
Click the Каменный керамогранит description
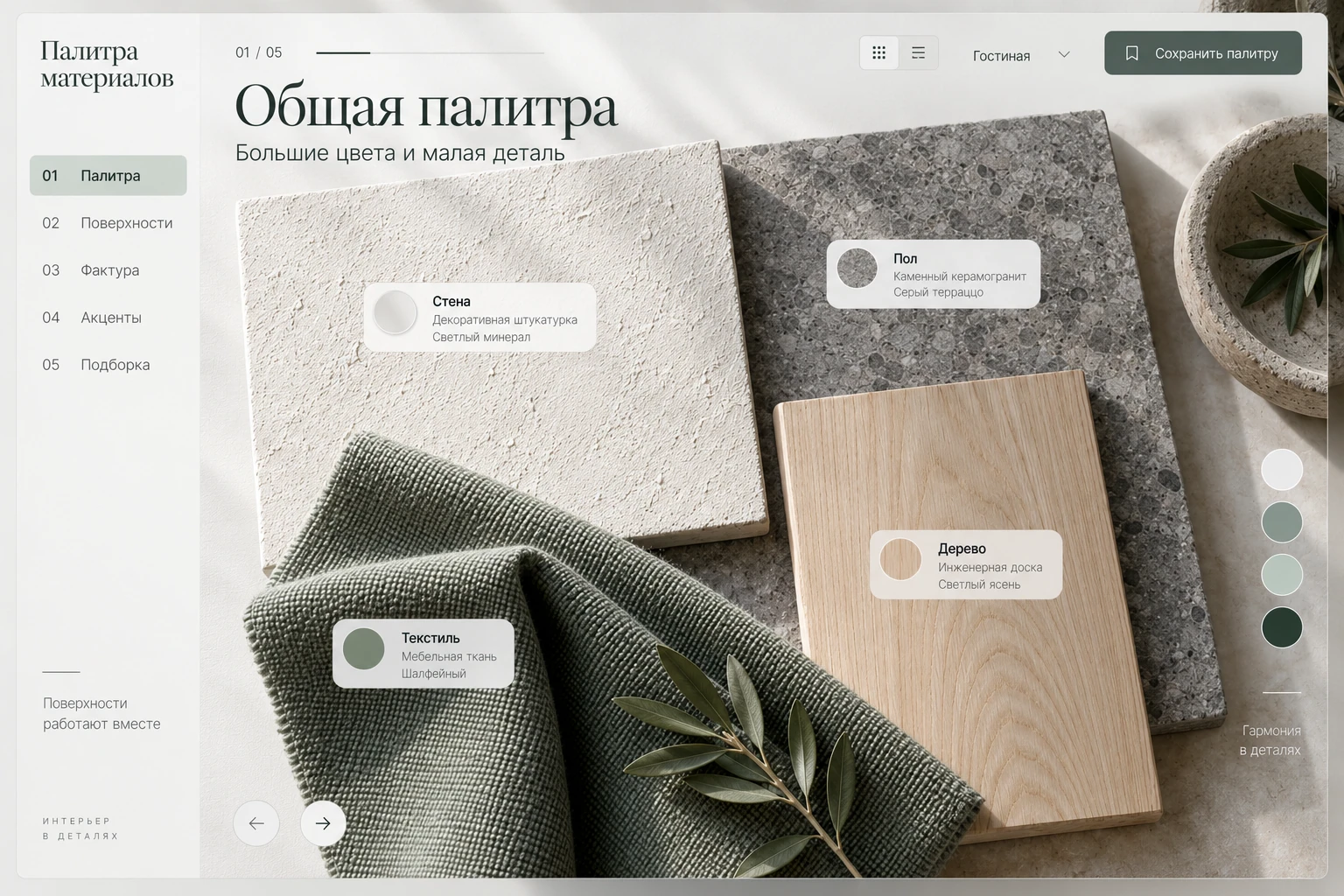pyautogui.click(x=960, y=276)
